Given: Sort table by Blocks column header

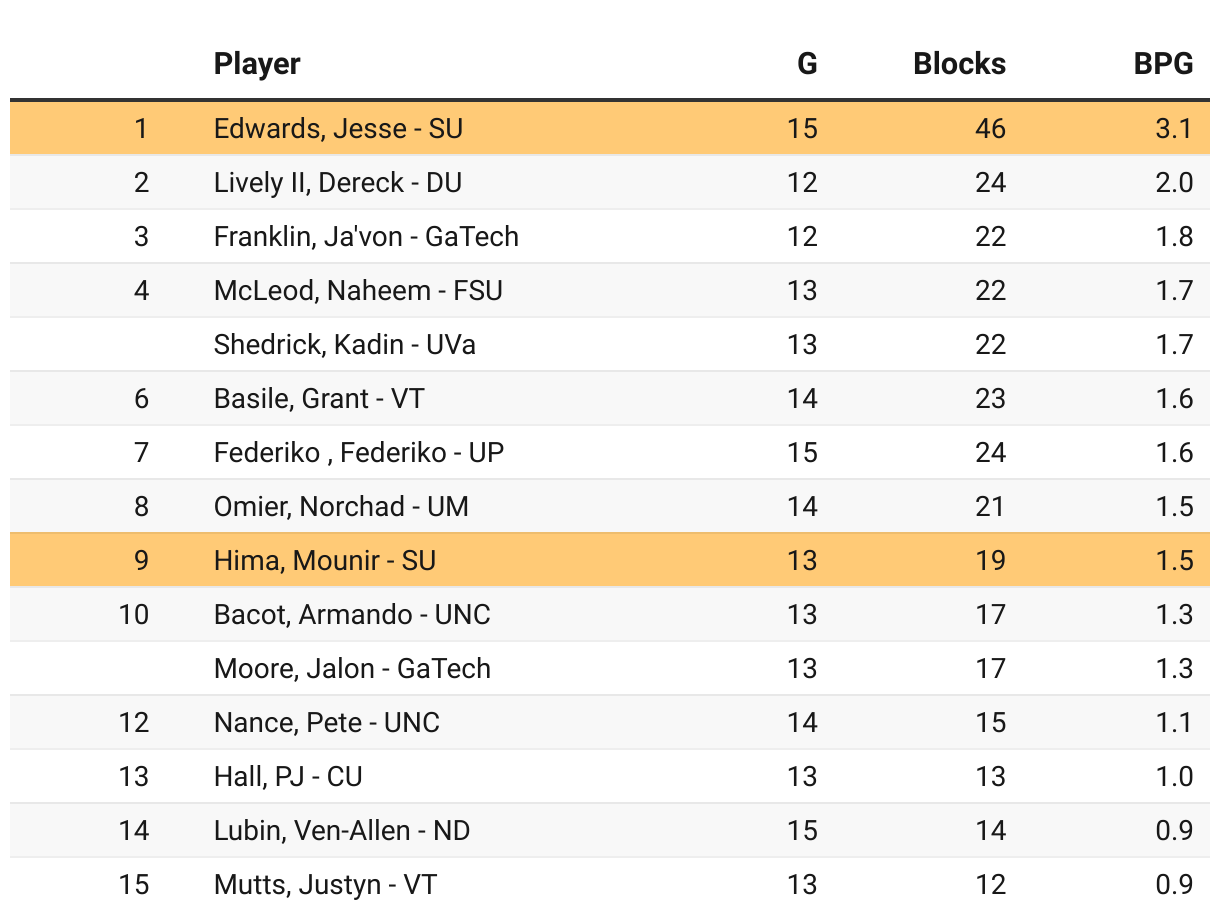Looking at the screenshot, I should 959,64.
